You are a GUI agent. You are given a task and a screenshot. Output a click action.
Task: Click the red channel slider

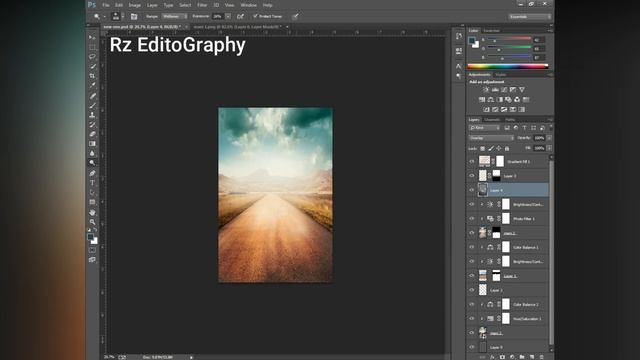pyautogui.click(x=509, y=40)
